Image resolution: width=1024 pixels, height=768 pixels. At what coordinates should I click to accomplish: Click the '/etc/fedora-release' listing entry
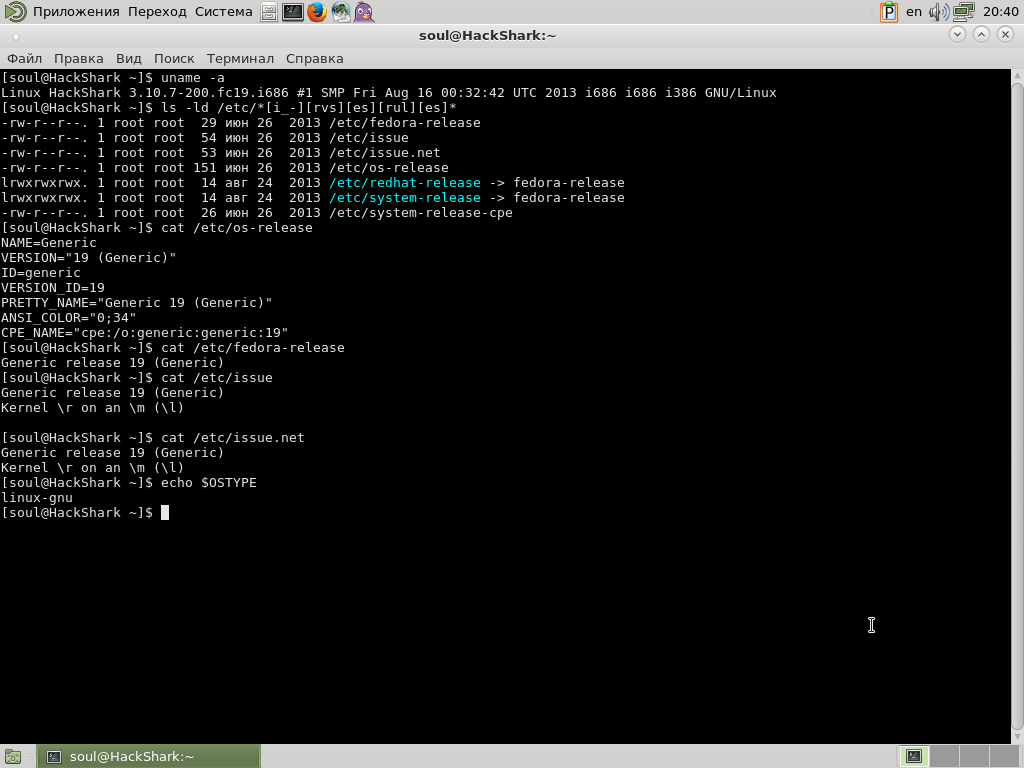(405, 123)
